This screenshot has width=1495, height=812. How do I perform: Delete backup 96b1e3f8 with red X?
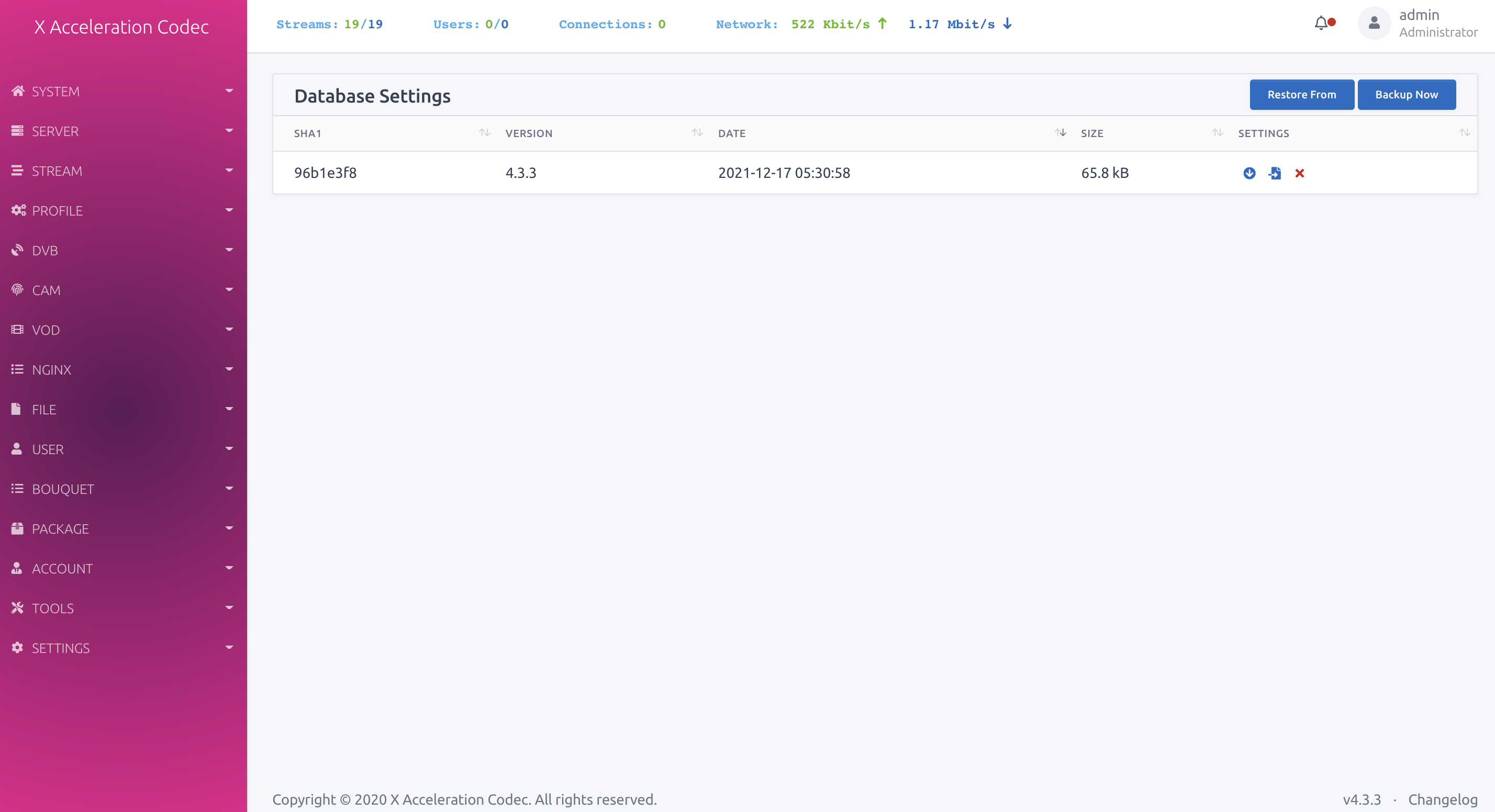coord(1299,173)
